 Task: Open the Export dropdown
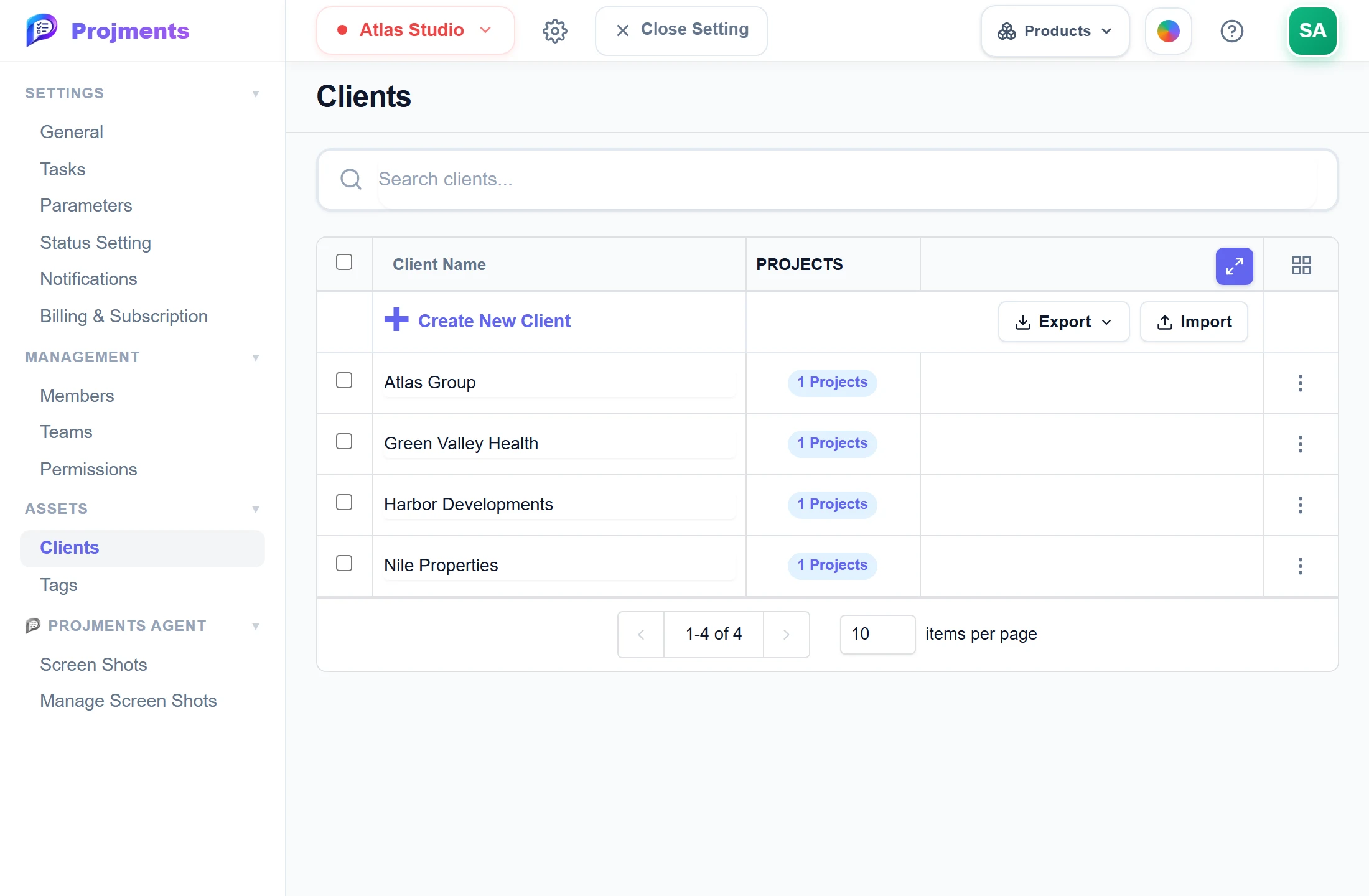[1063, 322]
